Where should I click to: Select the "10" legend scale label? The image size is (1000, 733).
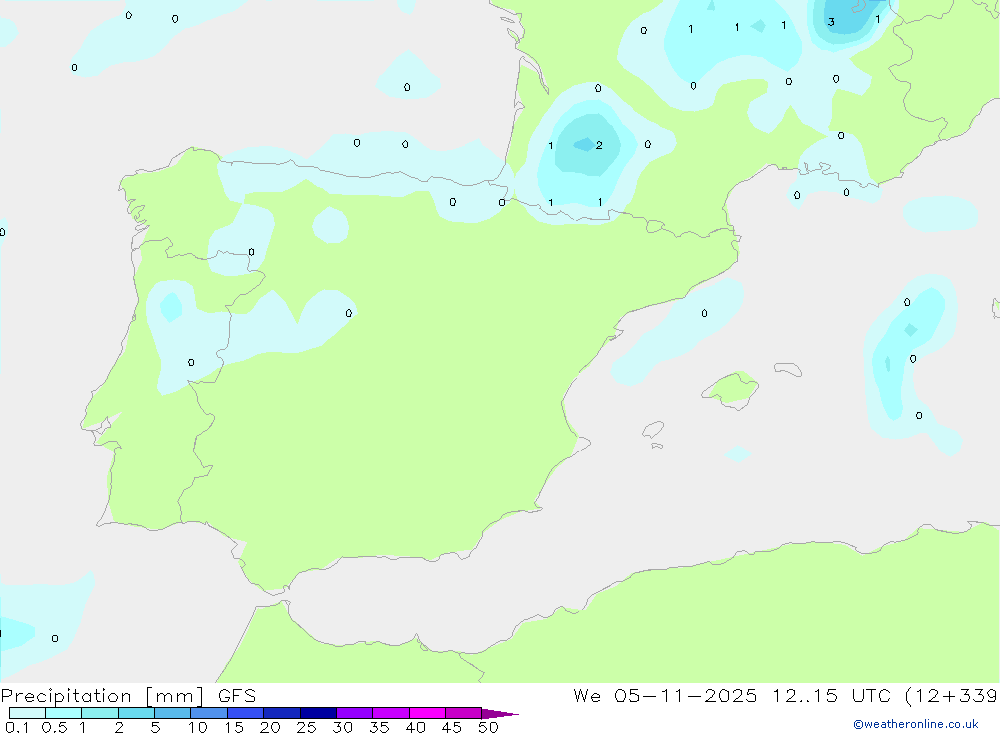198,727
